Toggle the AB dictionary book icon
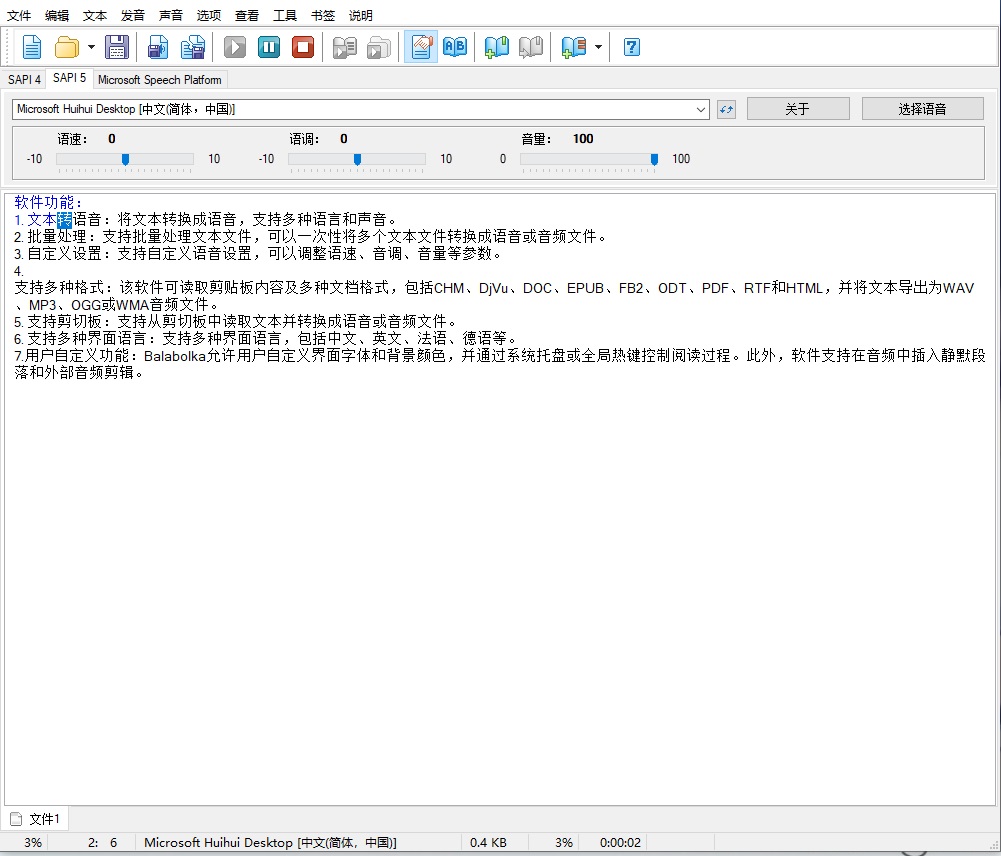Screen dimensions: 1001x856 tap(455, 47)
